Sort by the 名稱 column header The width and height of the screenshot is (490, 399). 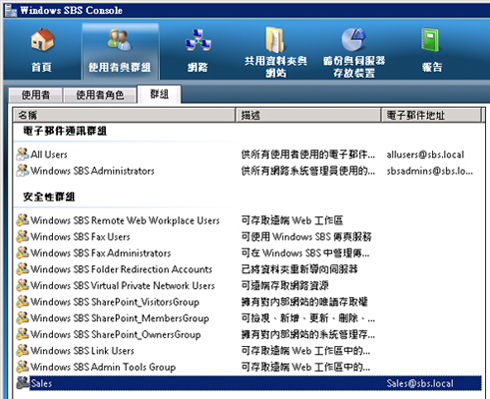click(x=124, y=115)
